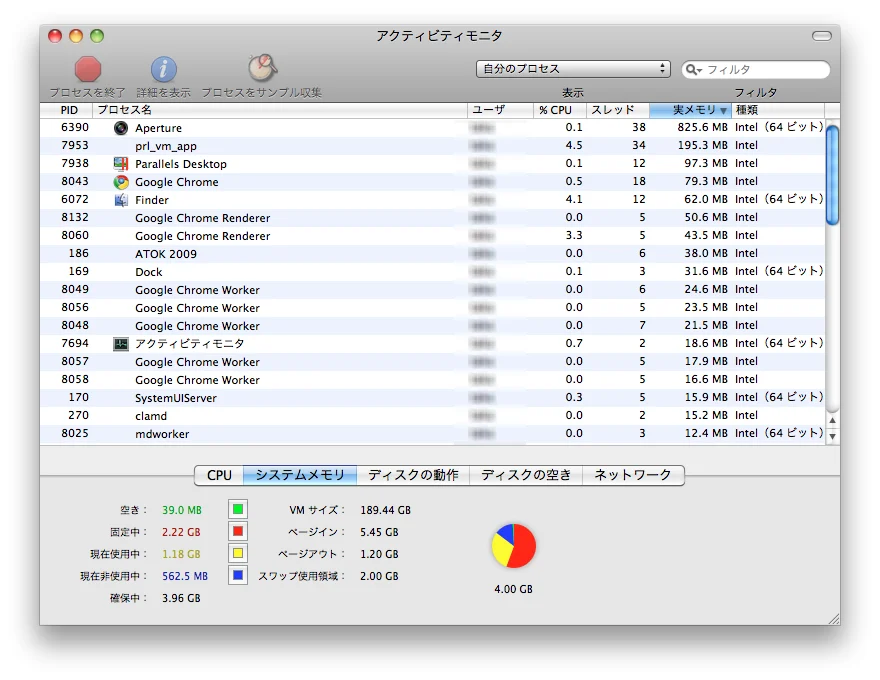Click the green 空き memory color swatch
The image size is (880, 680).
[238, 509]
